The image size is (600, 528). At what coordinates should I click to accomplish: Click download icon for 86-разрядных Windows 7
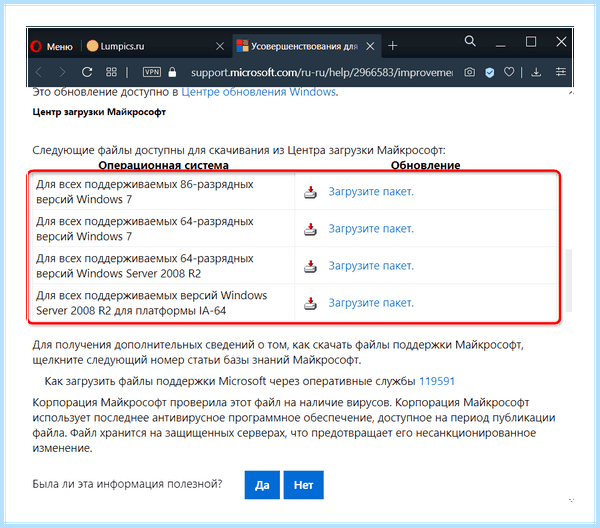click(310, 192)
